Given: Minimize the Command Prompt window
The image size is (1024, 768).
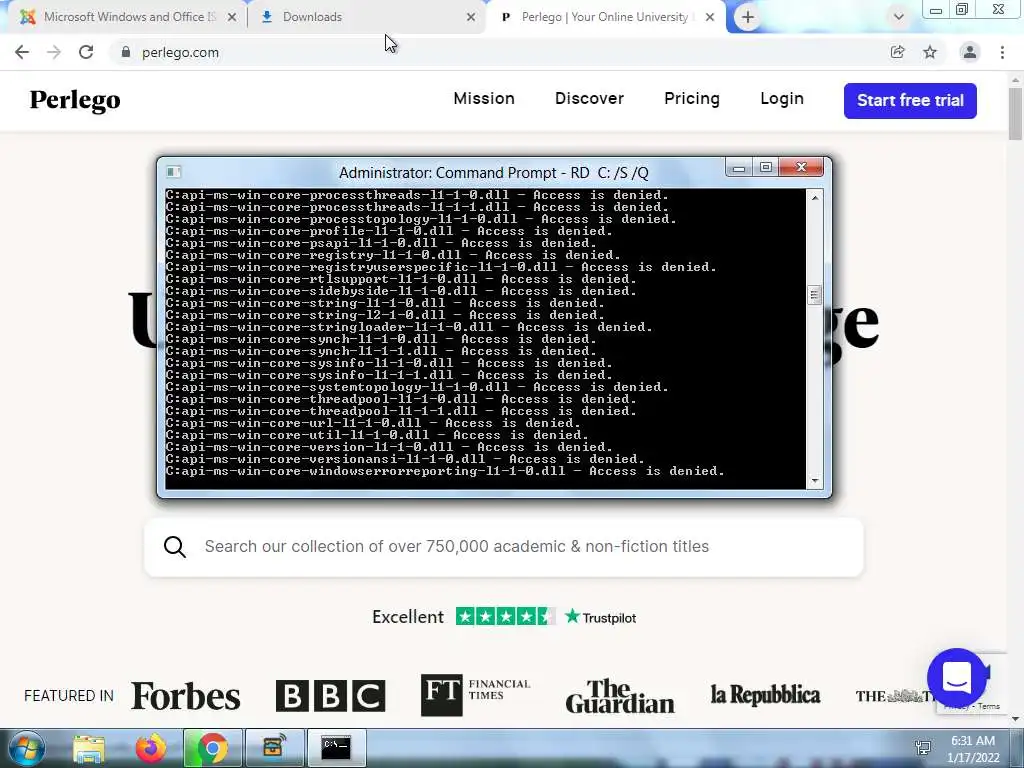Looking at the screenshot, I should (739, 168).
